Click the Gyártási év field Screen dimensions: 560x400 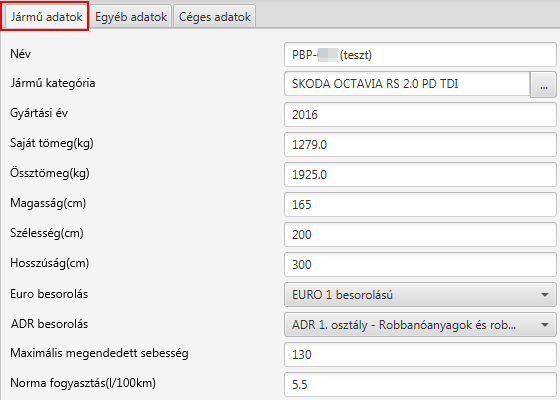(420, 115)
